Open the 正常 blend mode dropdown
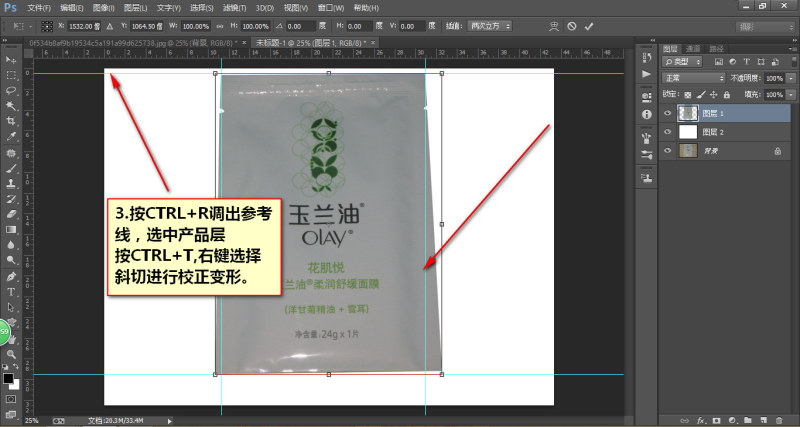 [693, 79]
